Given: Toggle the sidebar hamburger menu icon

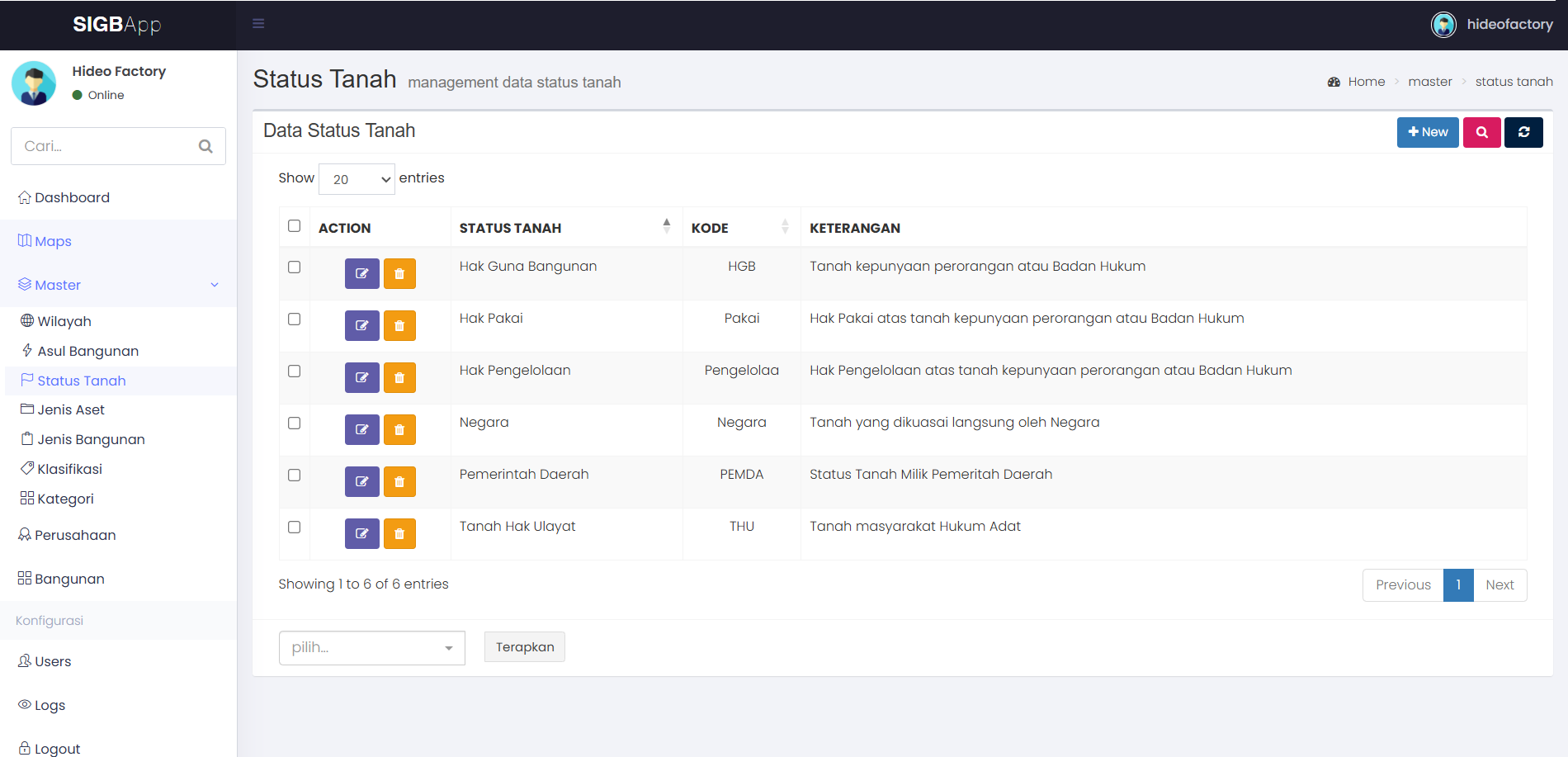Looking at the screenshot, I should coord(258,24).
